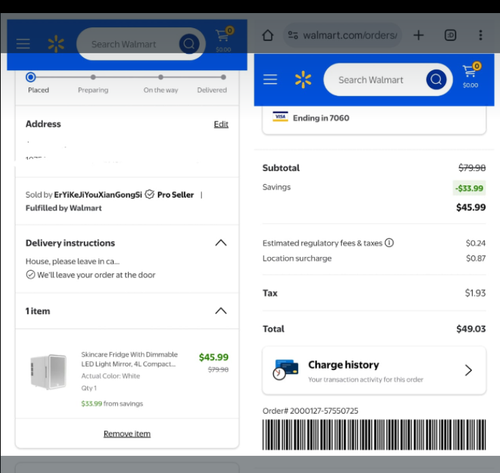500x473 pixels.
Task: Click 'Fulfilled by Walmart' text
Action: point(64,208)
